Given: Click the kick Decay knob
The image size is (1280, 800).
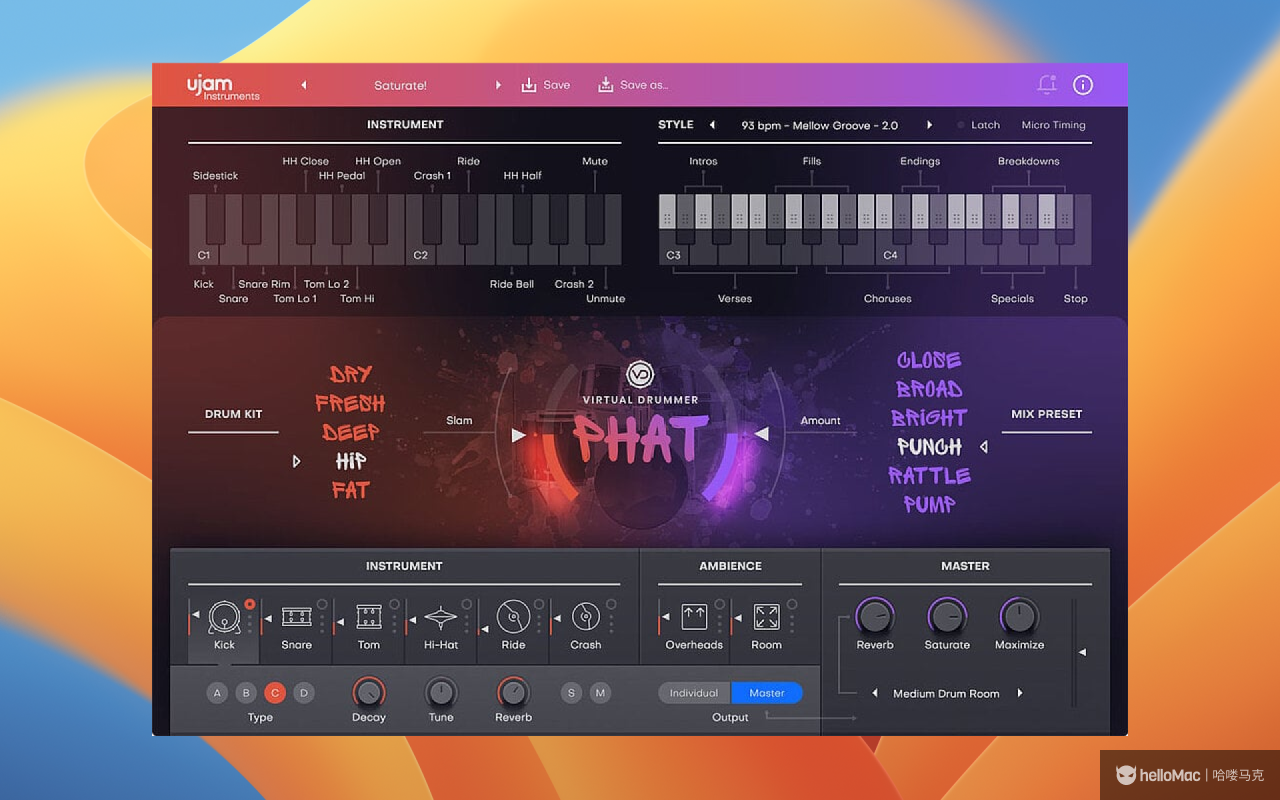Looking at the screenshot, I should [x=368, y=692].
